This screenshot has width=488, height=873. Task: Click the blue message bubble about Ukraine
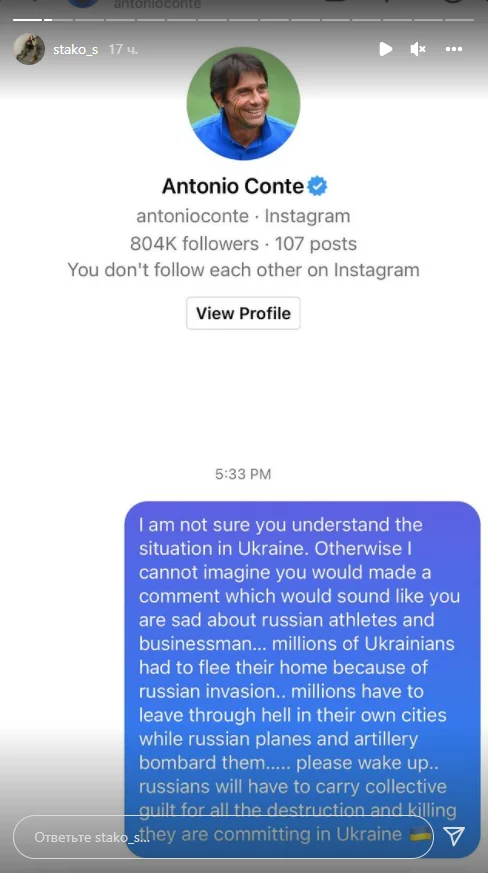click(302, 679)
